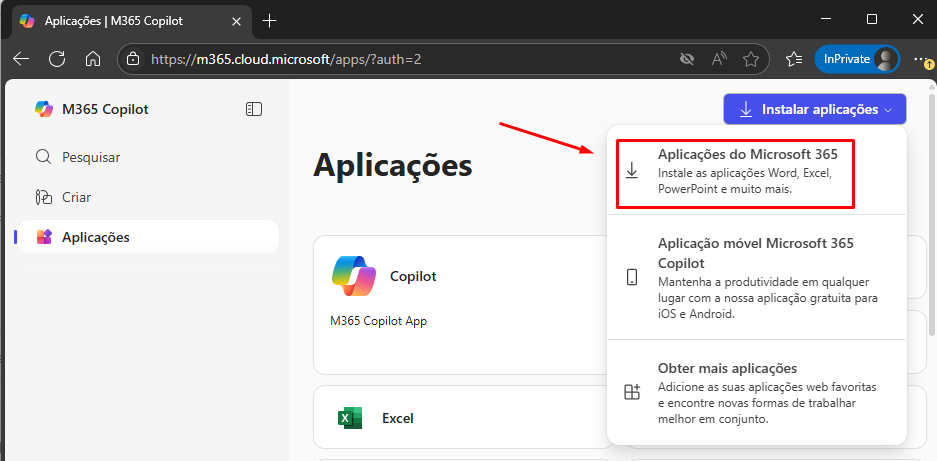This screenshot has height=461, width=937.
Task: Click the download icon beside Aplicações do Microsoft 365
Action: click(632, 171)
